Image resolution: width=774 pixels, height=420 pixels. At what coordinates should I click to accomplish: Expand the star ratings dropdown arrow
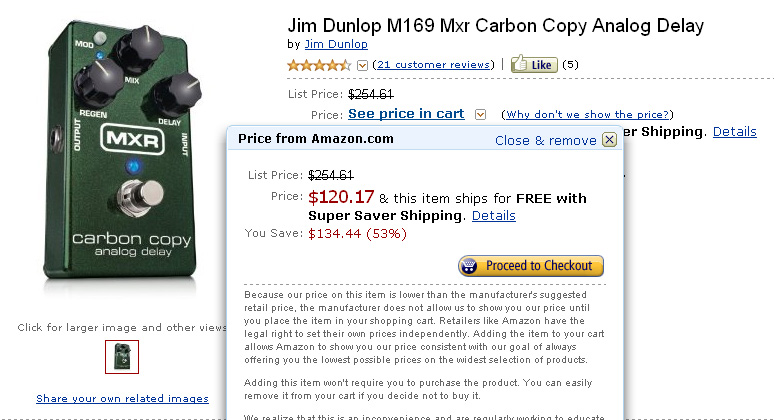[362, 65]
